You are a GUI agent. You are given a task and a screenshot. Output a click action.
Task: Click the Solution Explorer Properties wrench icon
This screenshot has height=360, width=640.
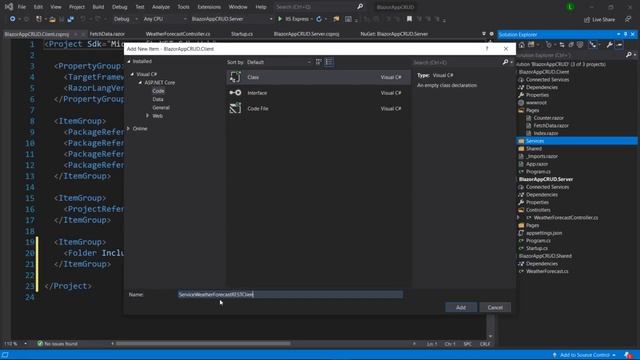pos(609,45)
